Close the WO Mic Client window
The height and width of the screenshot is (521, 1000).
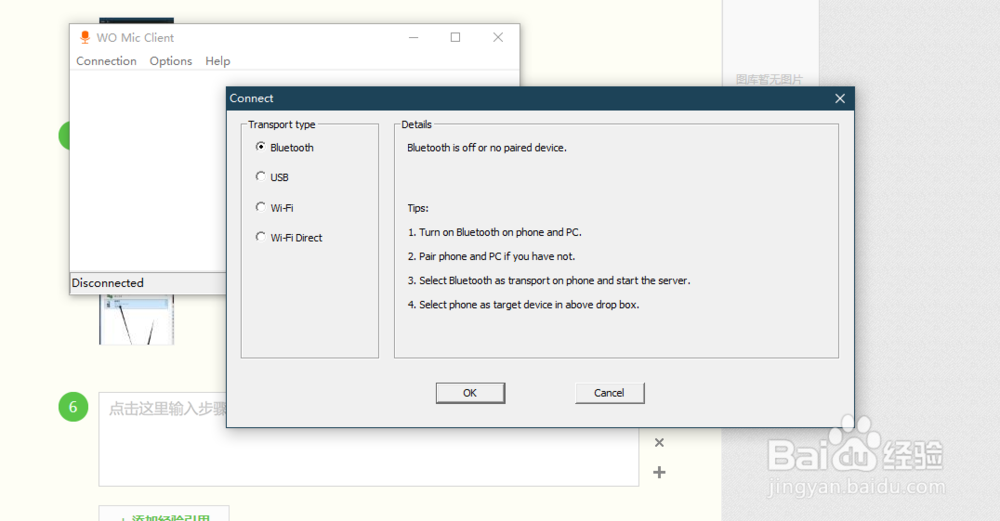click(498, 38)
